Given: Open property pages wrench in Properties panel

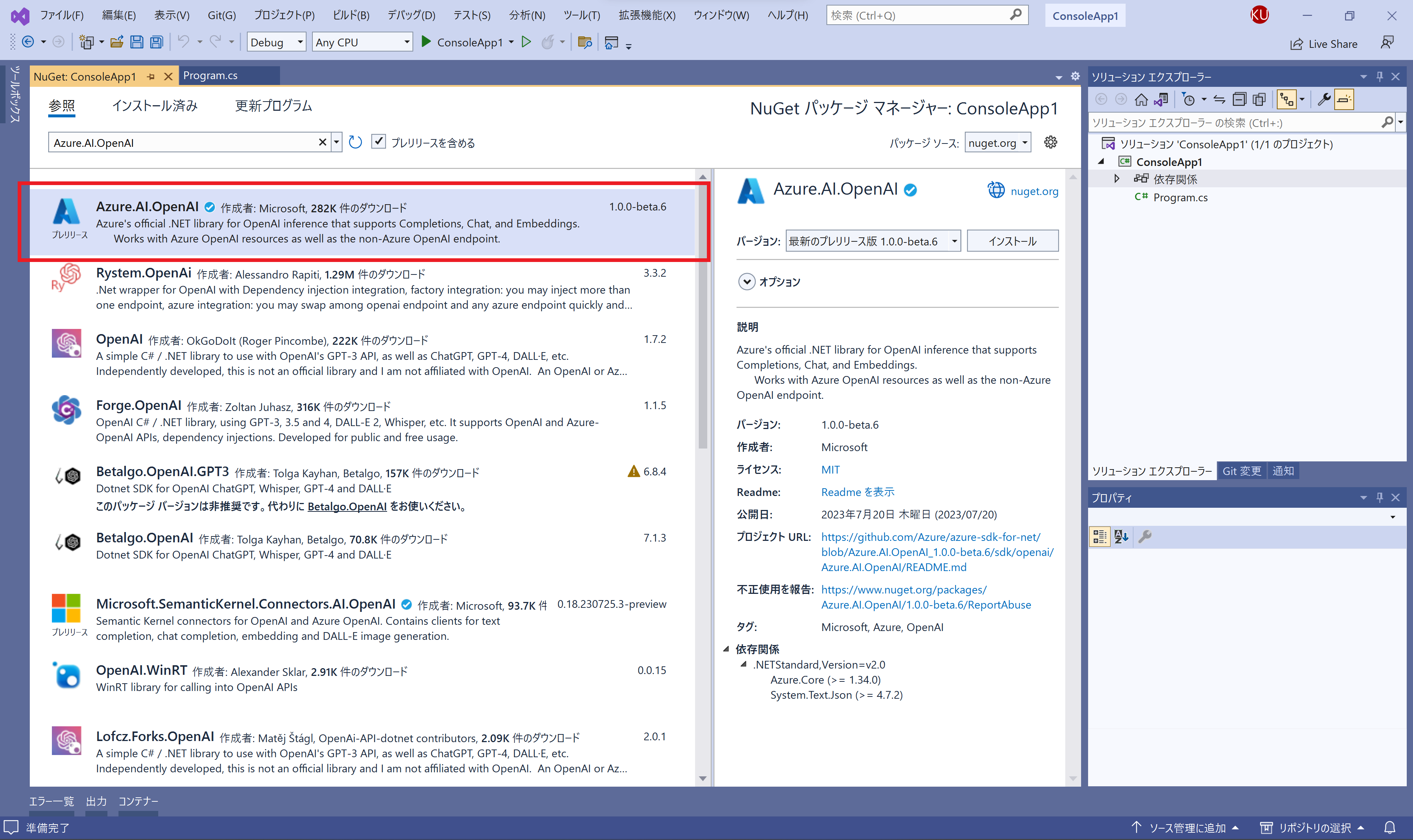Looking at the screenshot, I should pos(1145,536).
